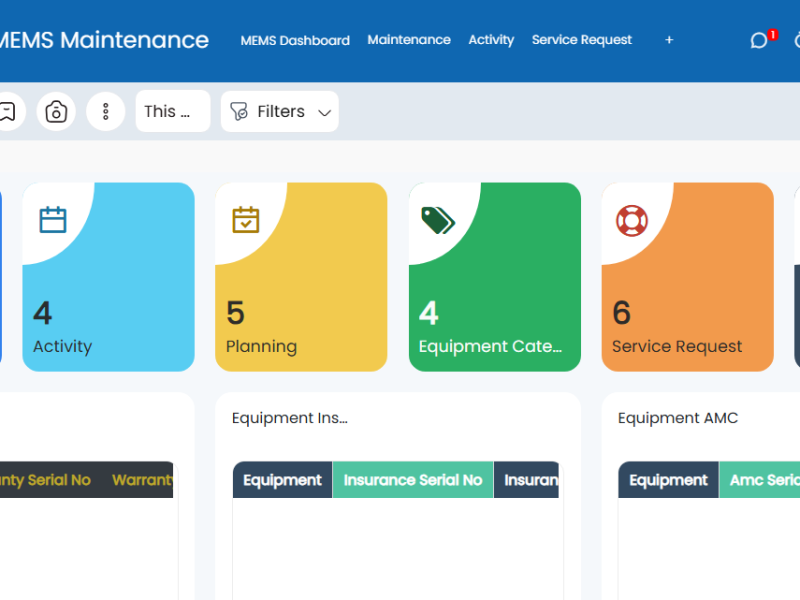
Task: Open the MEMS Dashboard menu
Action: [295, 41]
